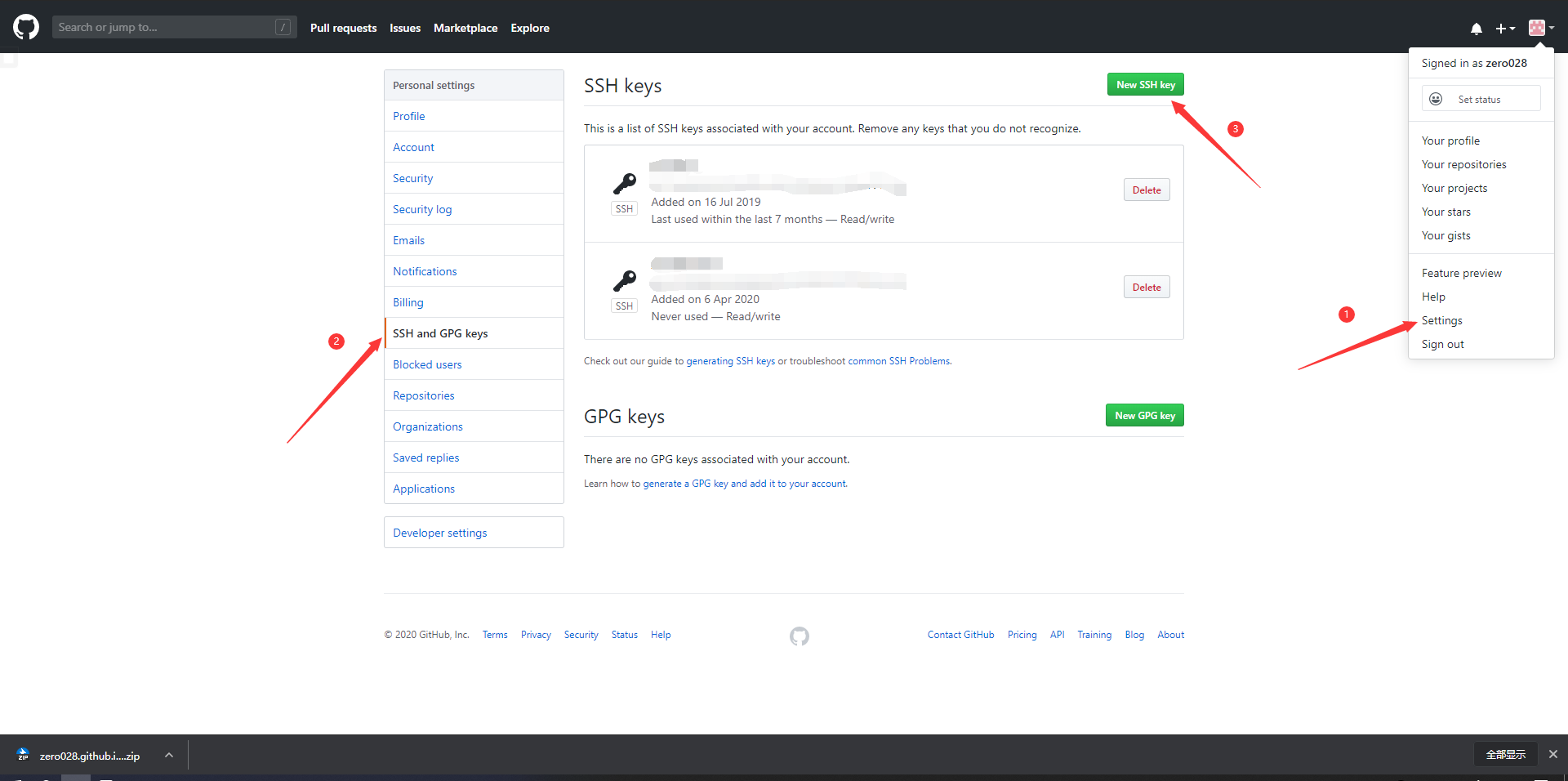The image size is (1568, 781).
Task: Open the Explore page
Action: point(530,28)
